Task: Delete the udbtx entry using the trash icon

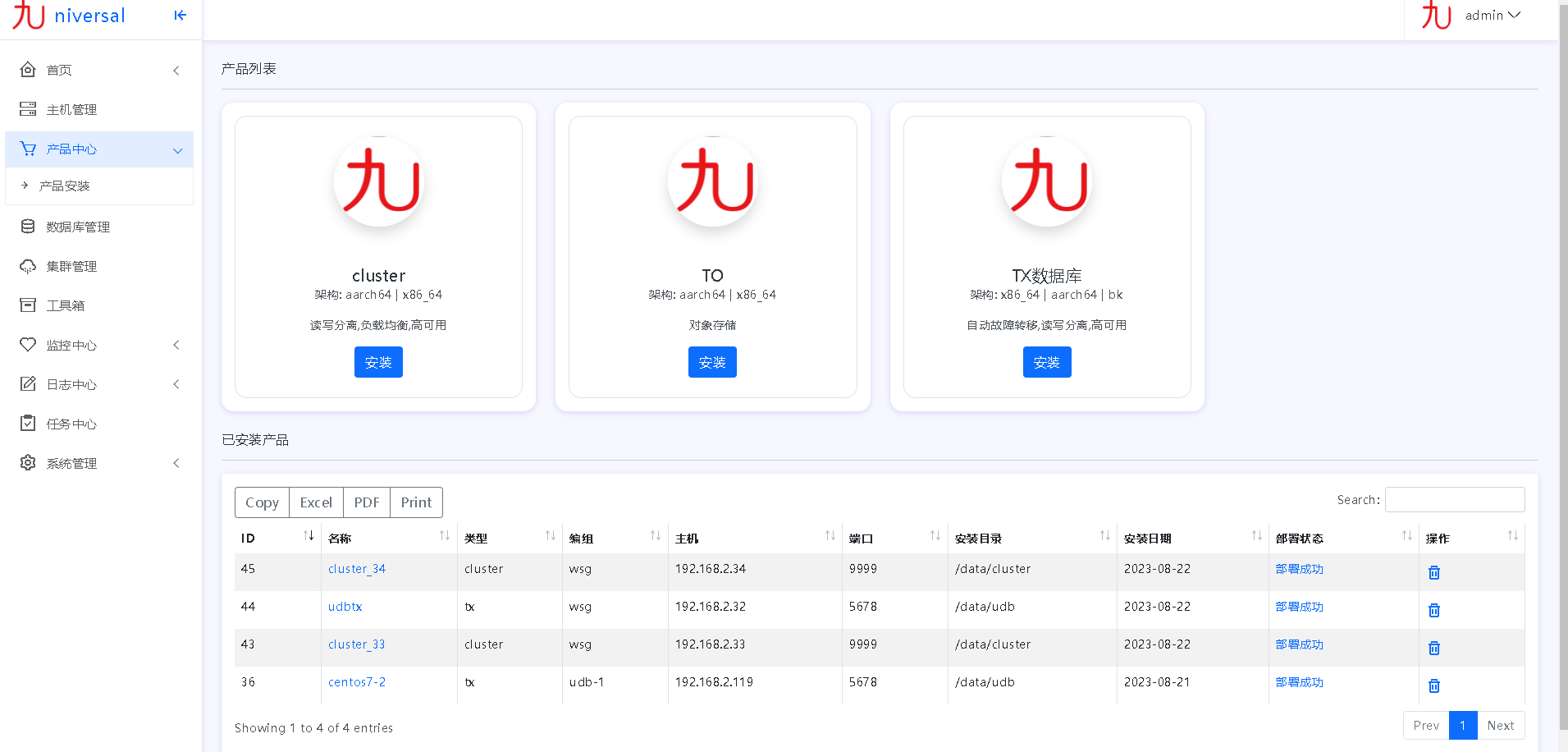Action: click(x=1433, y=610)
